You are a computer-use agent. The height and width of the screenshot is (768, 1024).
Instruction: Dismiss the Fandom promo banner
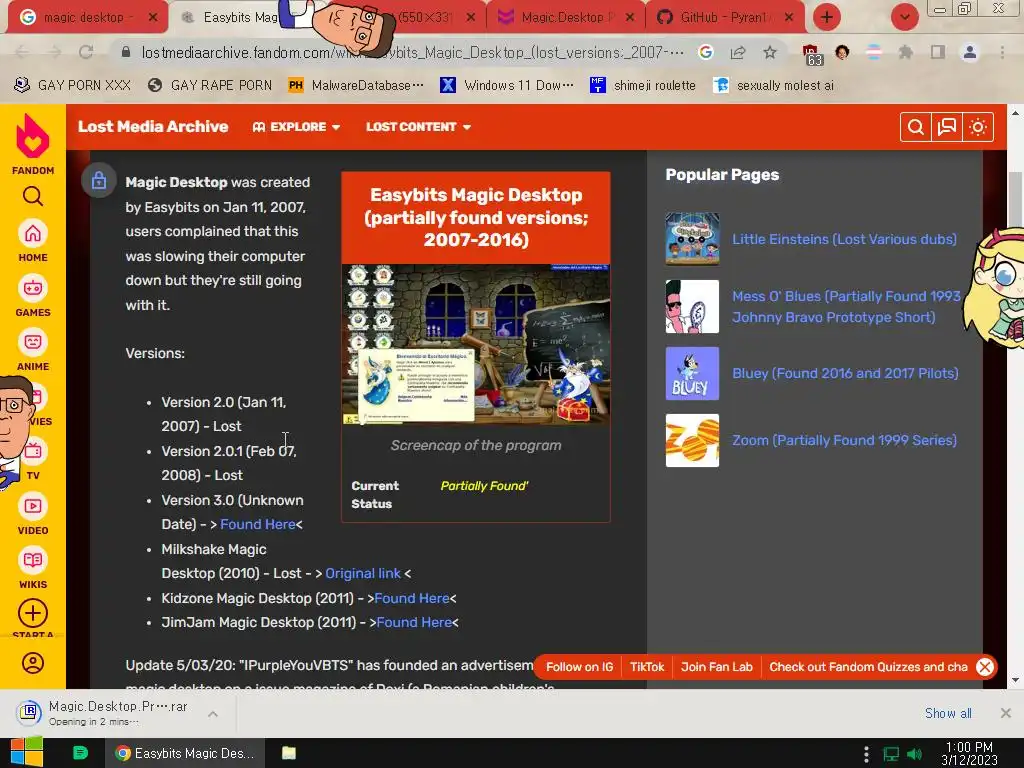click(x=985, y=667)
